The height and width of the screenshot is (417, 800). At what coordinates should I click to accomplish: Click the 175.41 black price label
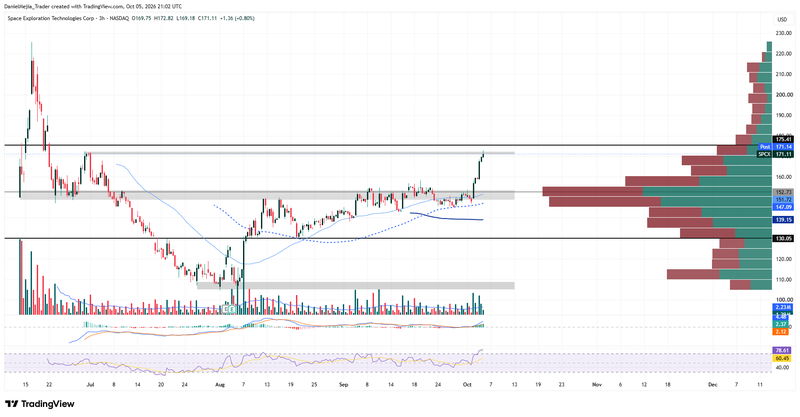tap(783, 139)
